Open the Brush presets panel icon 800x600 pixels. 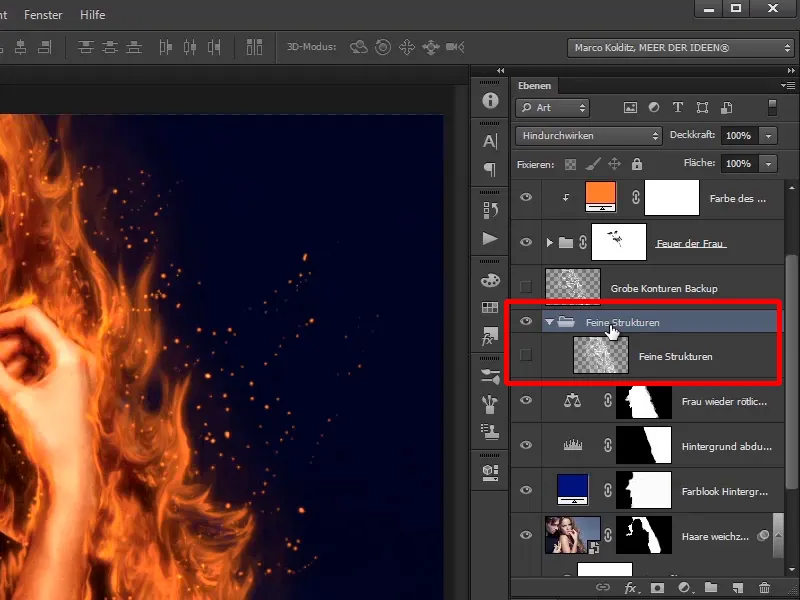point(490,377)
